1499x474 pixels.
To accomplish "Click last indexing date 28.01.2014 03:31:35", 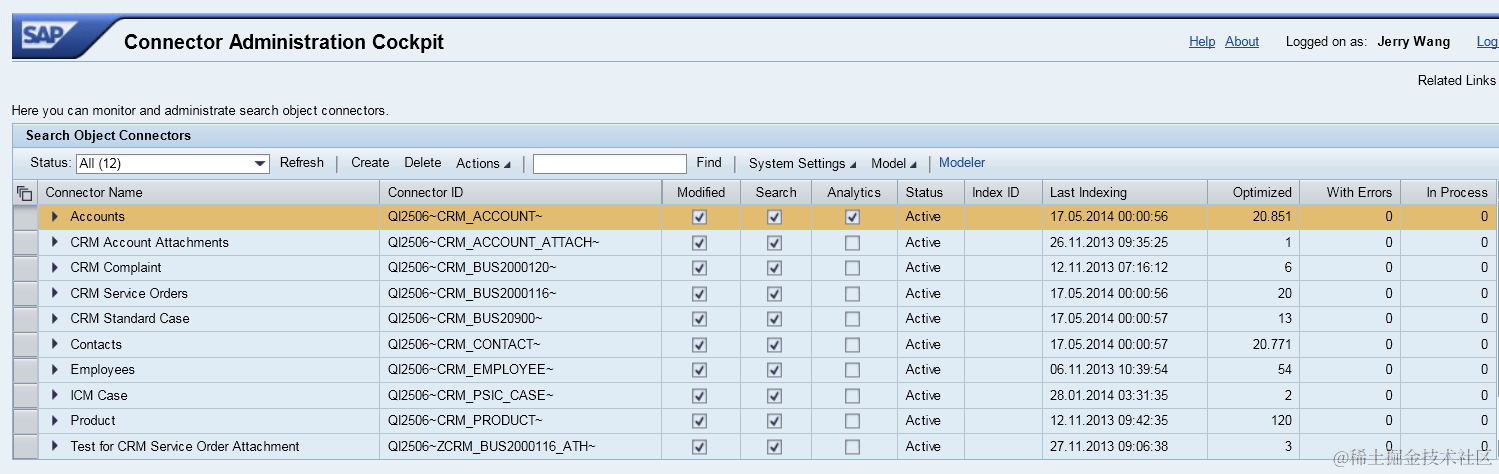I will [1109, 395].
